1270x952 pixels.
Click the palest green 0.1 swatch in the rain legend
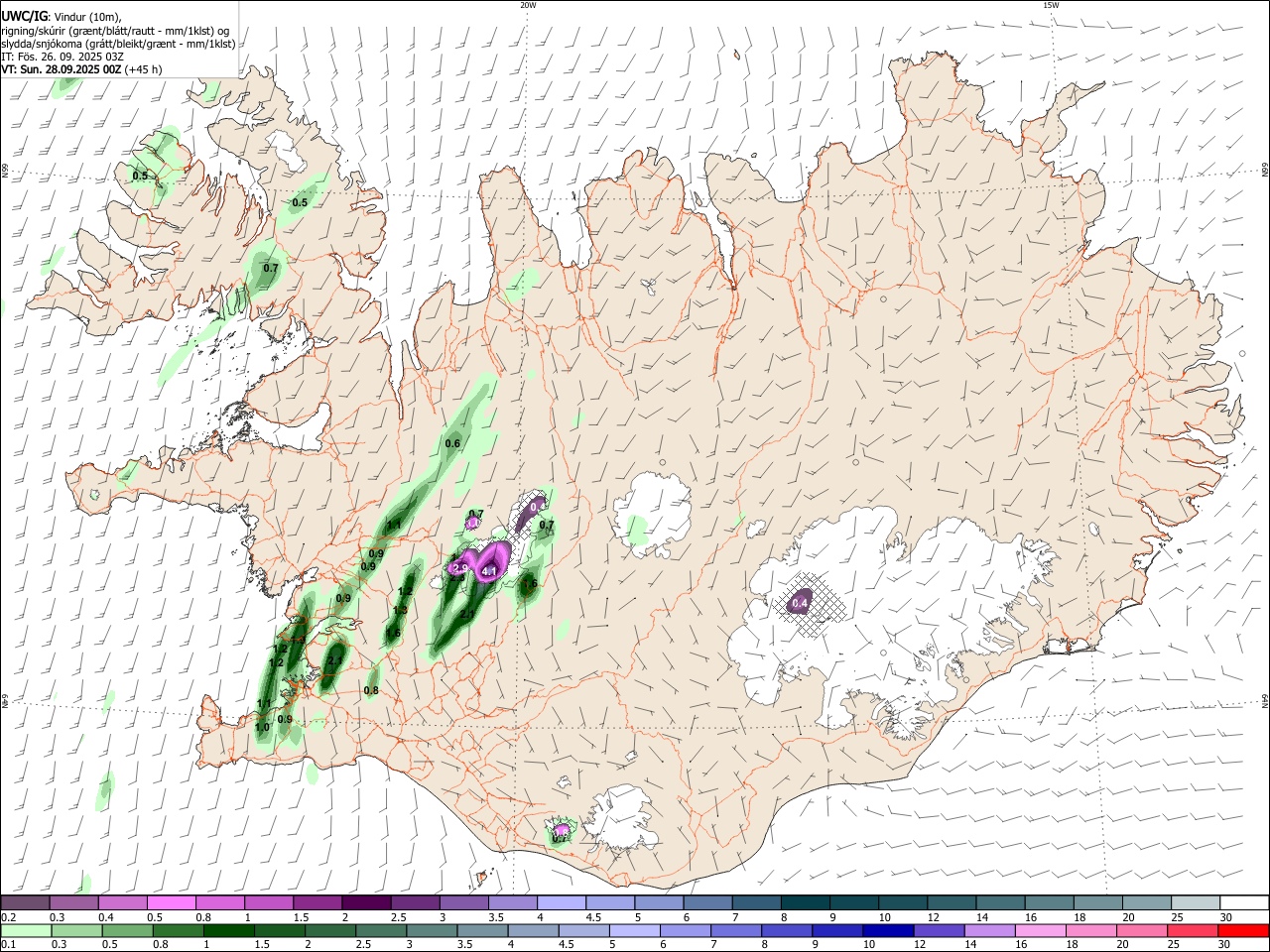click(x=25, y=931)
